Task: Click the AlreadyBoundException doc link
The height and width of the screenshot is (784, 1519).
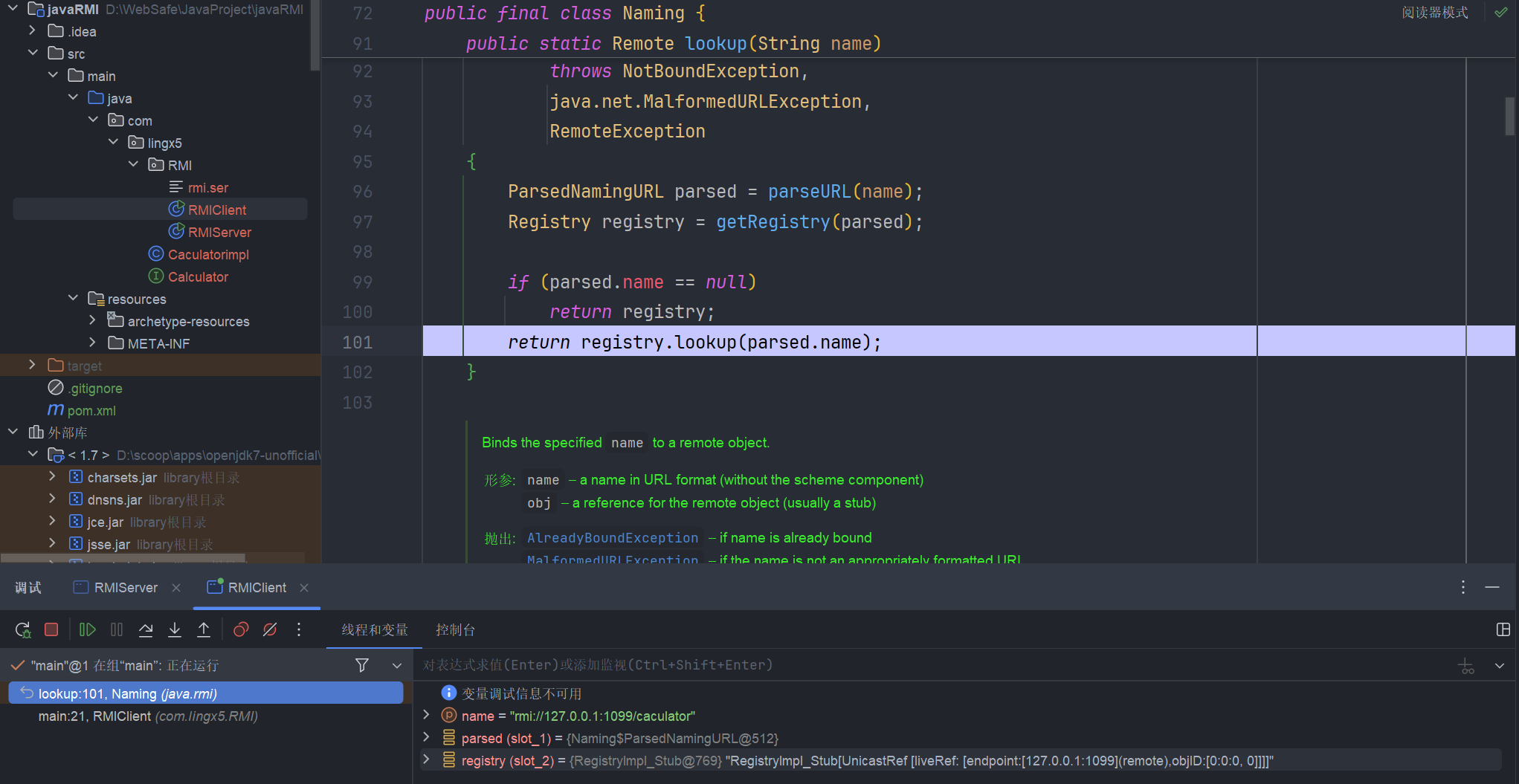Action: [613, 537]
